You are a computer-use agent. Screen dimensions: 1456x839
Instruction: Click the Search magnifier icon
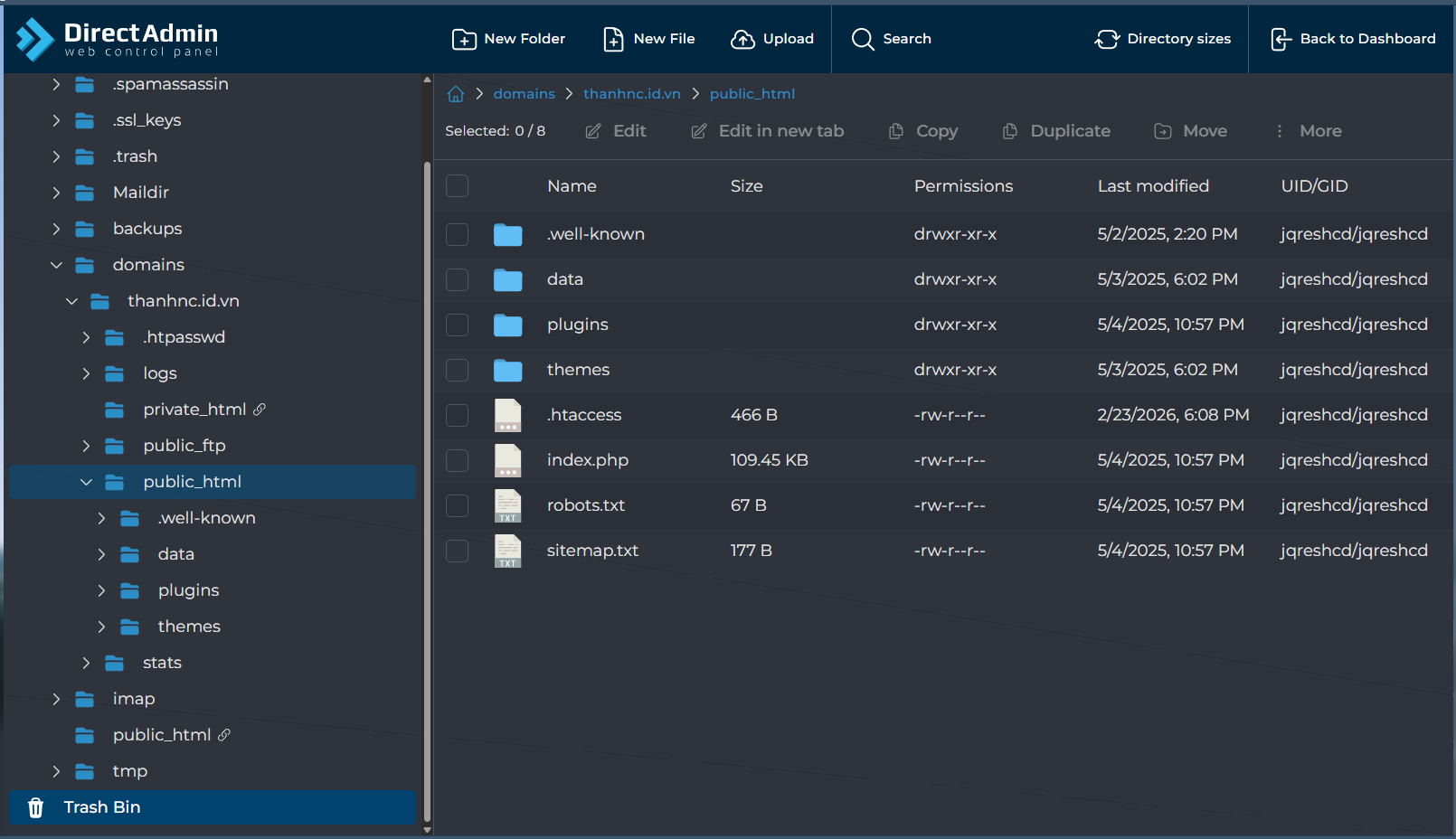(x=863, y=39)
